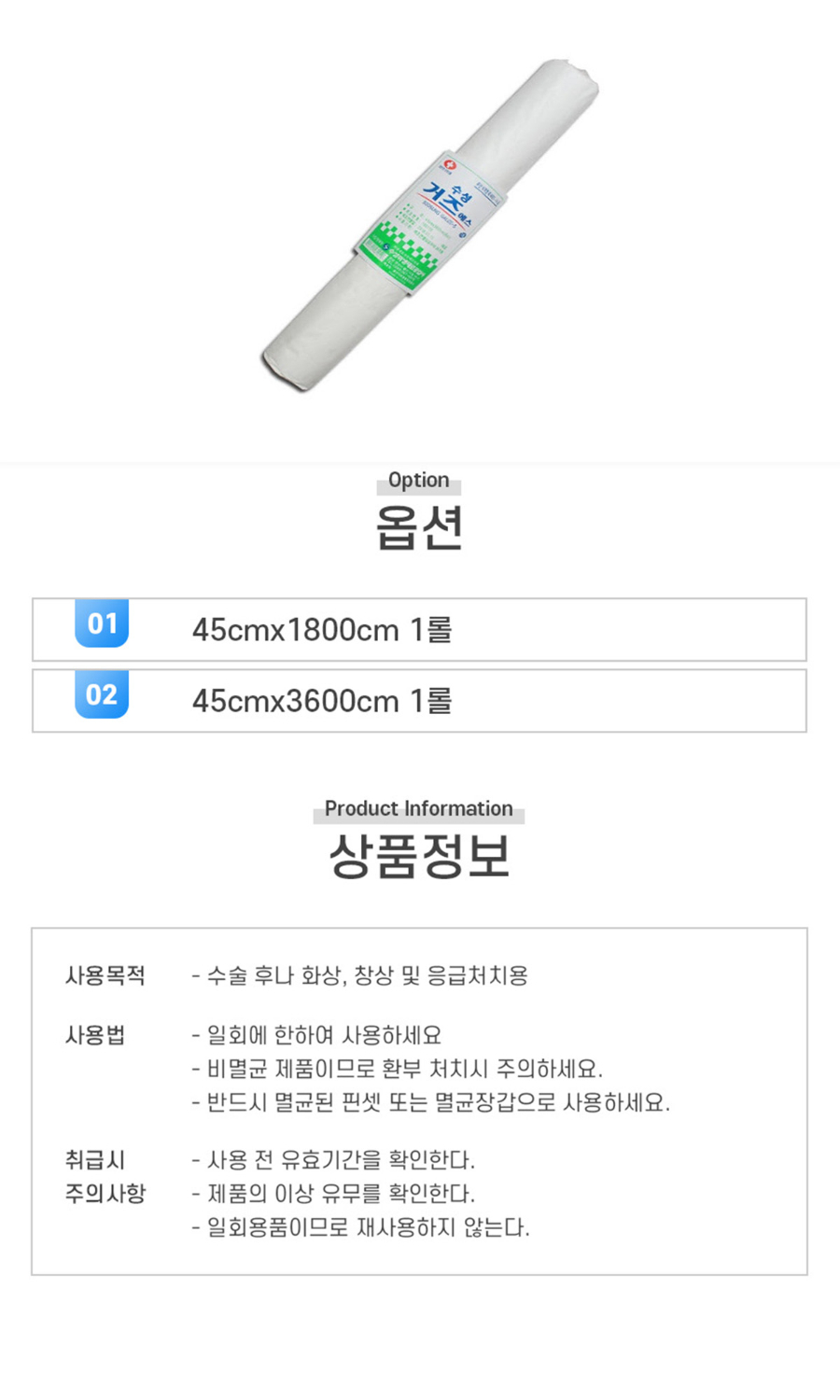Click the blue 02 option badge

[102, 694]
